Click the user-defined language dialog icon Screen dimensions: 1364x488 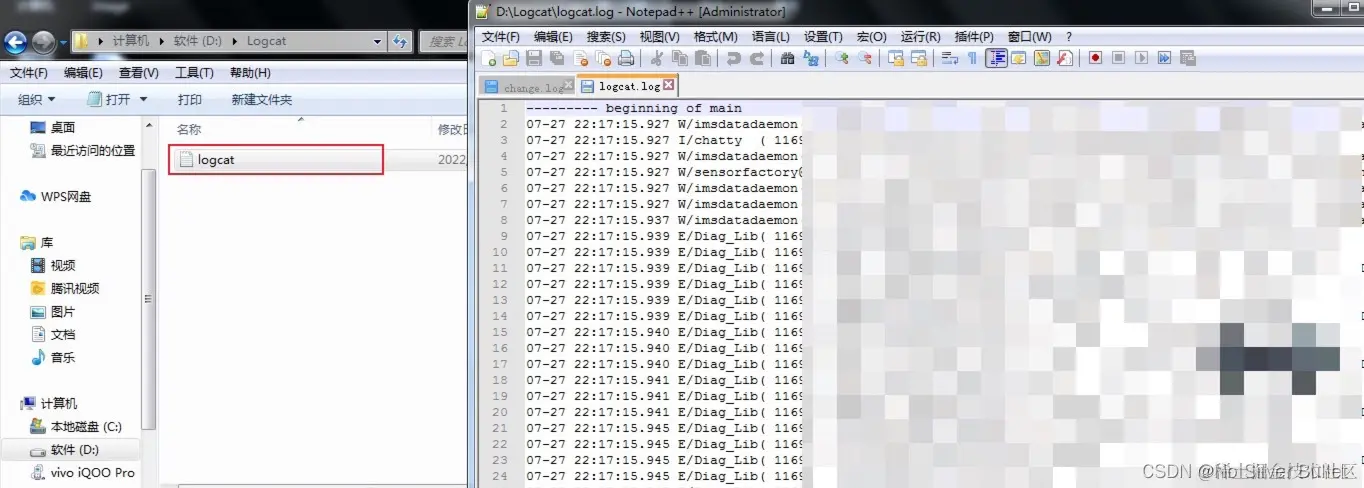pos(1018,58)
